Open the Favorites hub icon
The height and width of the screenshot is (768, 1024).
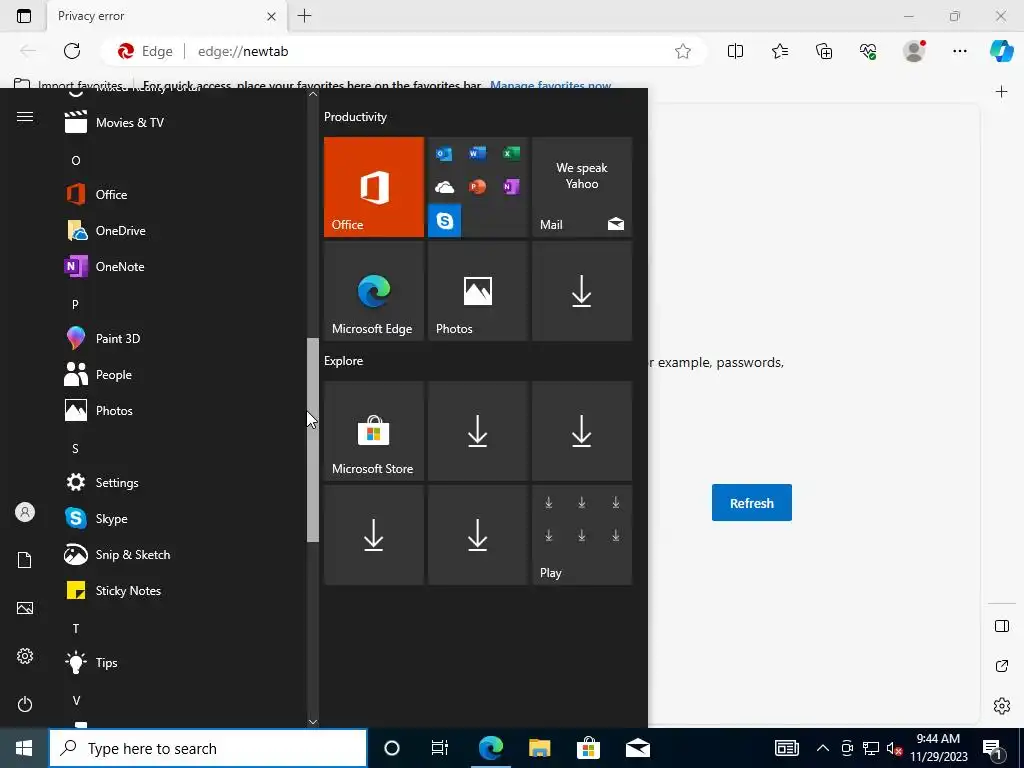click(x=780, y=51)
